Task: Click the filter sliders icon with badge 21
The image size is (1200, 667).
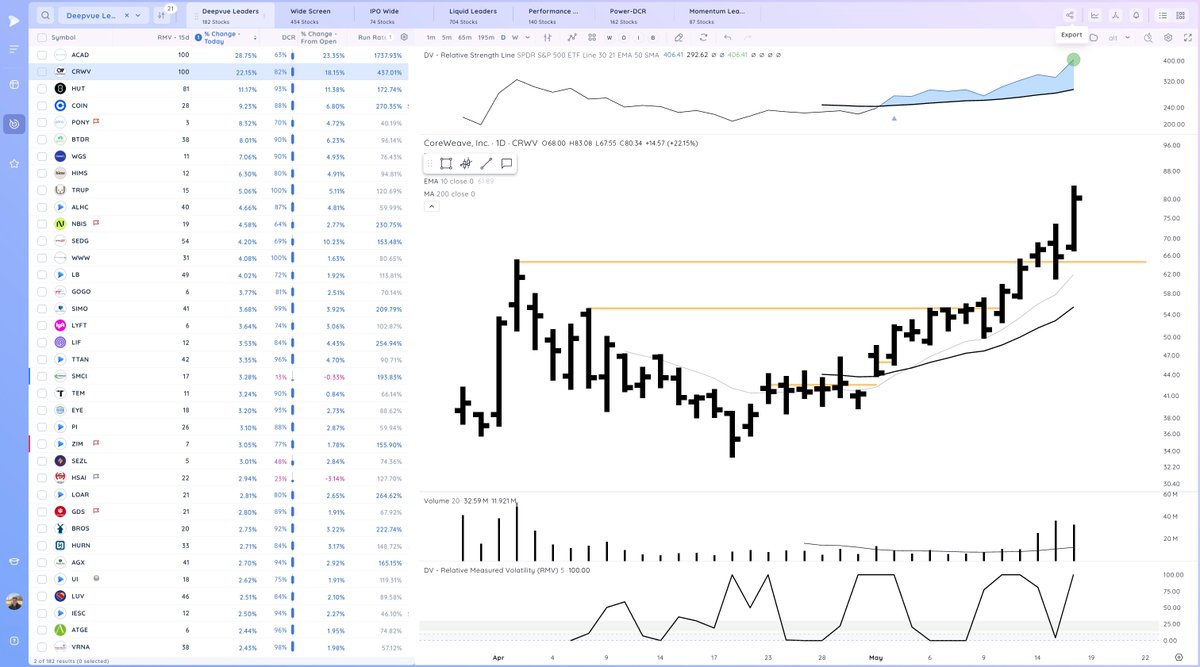Action: (x=160, y=15)
